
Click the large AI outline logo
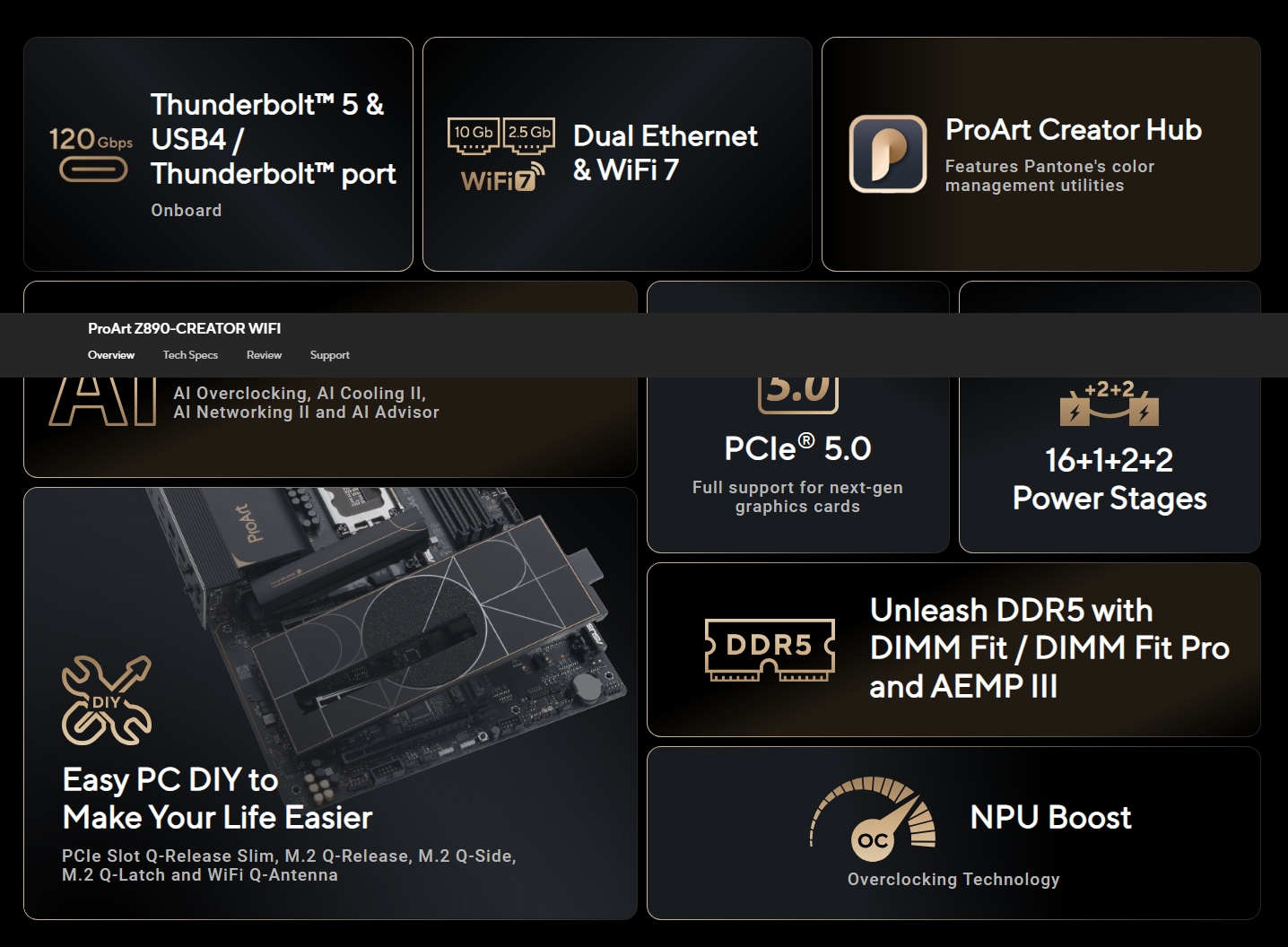(102, 400)
